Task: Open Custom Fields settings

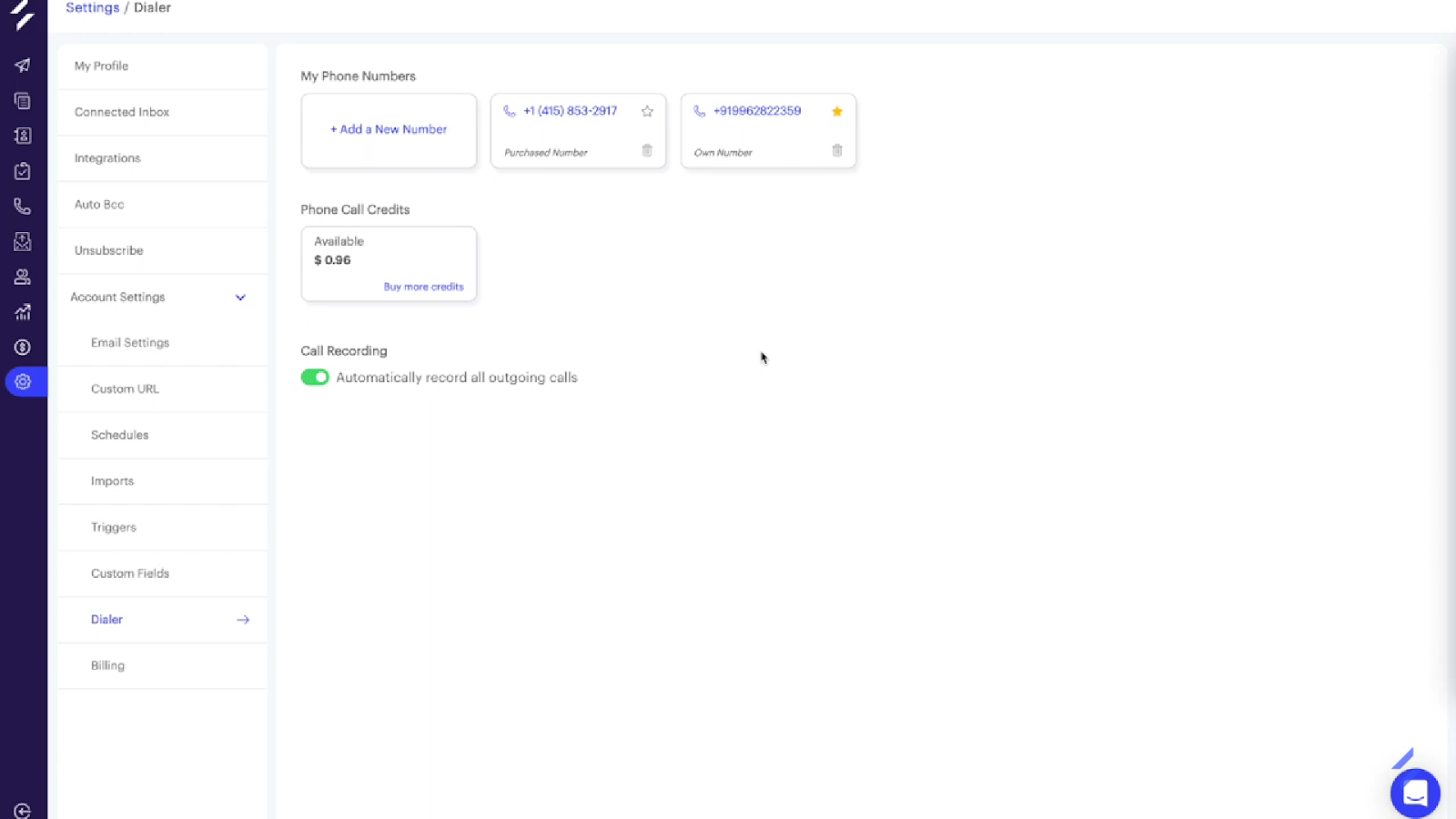Action: coord(130,573)
